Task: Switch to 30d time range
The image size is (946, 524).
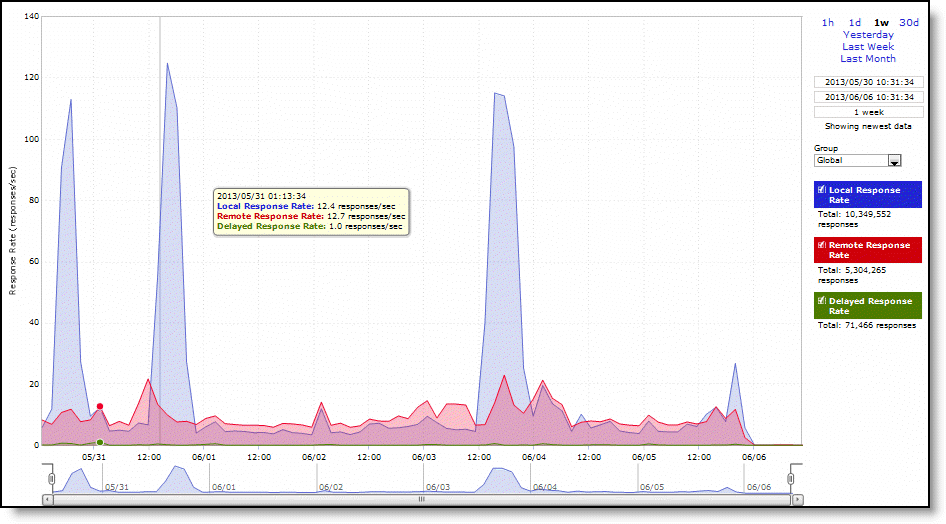Action: point(908,22)
